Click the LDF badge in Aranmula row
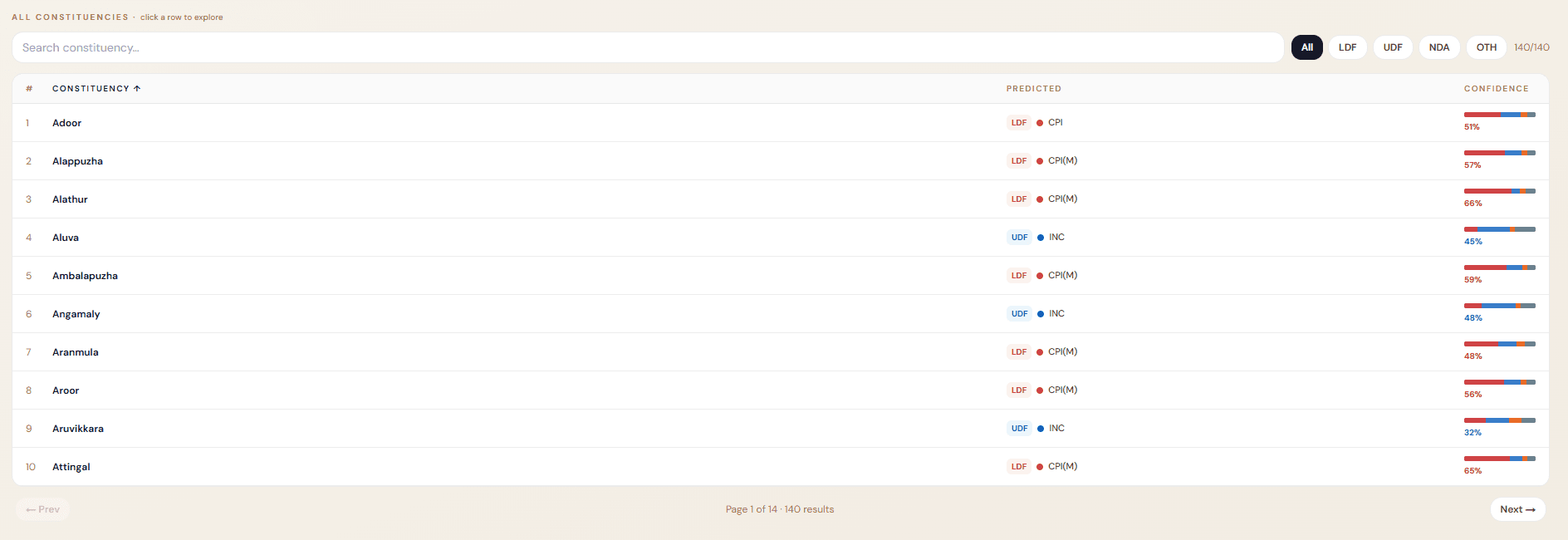Image resolution: width=1568 pixels, height=540 pixels. [x=1018, y=352]
